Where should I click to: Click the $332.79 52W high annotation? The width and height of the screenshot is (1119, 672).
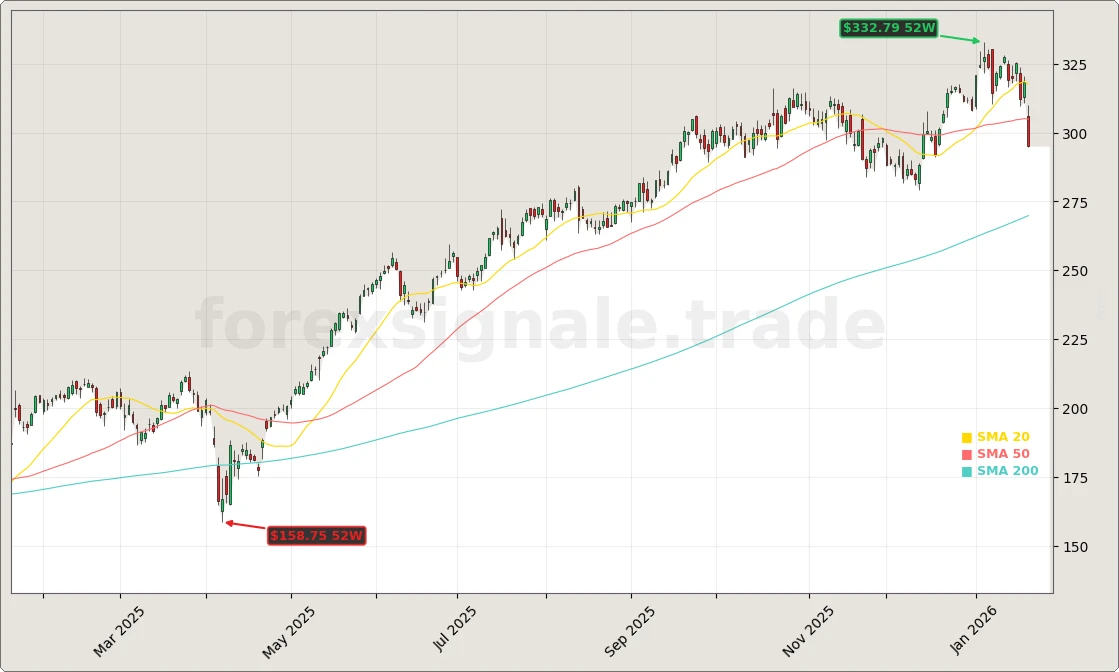(x=888, y=28)
